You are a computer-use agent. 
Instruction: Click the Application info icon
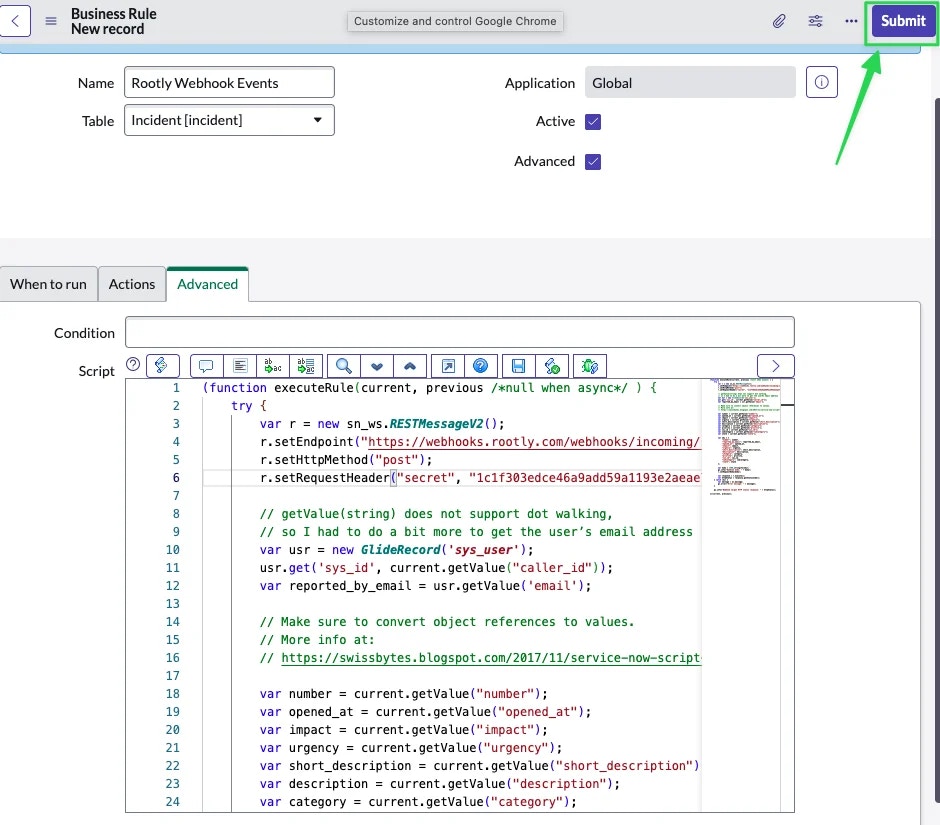pos(821,82)
